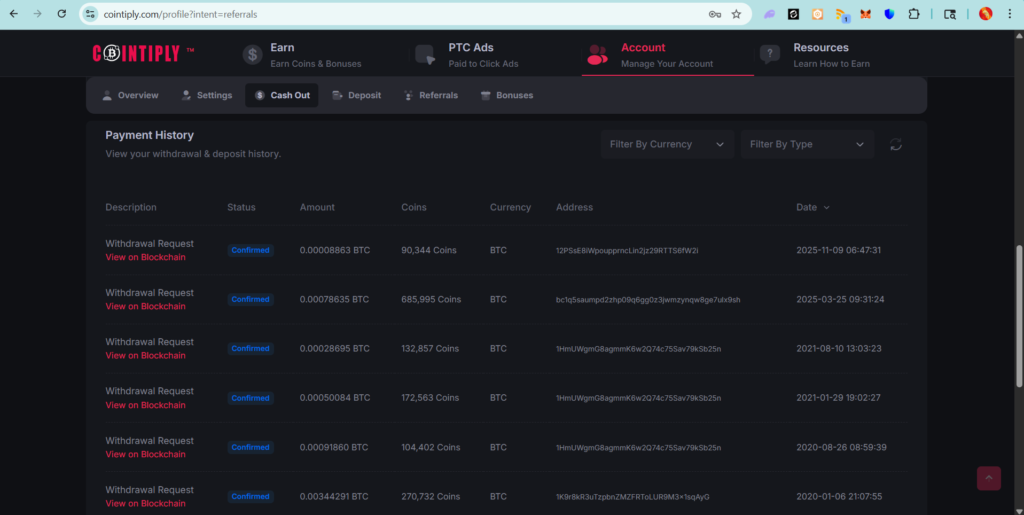
Task: Click the MetaMask fox extension icon
Action: pos(865,14)
